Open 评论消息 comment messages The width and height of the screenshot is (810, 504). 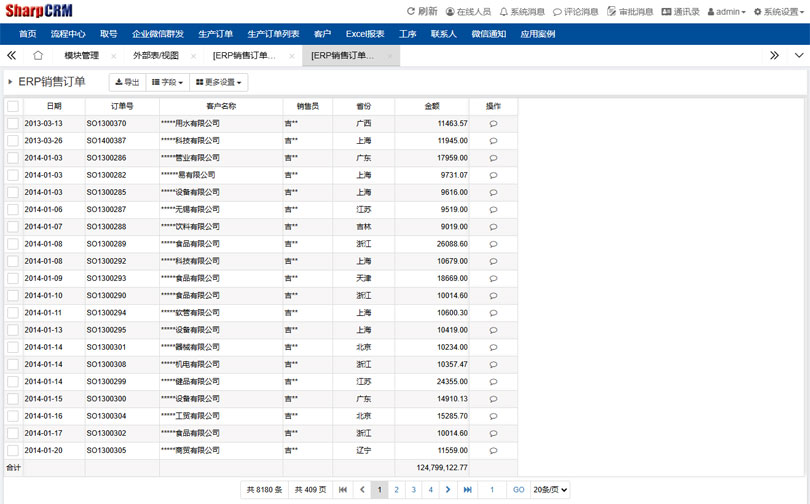click(x=575, y=11)
